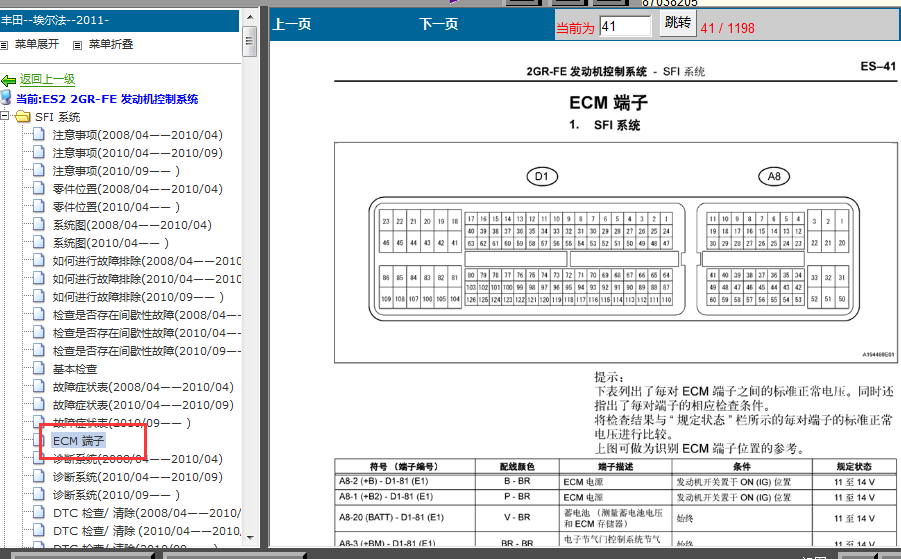Click the A8-1 (+B2) - D1-81 (E1) cell
Viewport: 901px width, 559px height.
405,497
